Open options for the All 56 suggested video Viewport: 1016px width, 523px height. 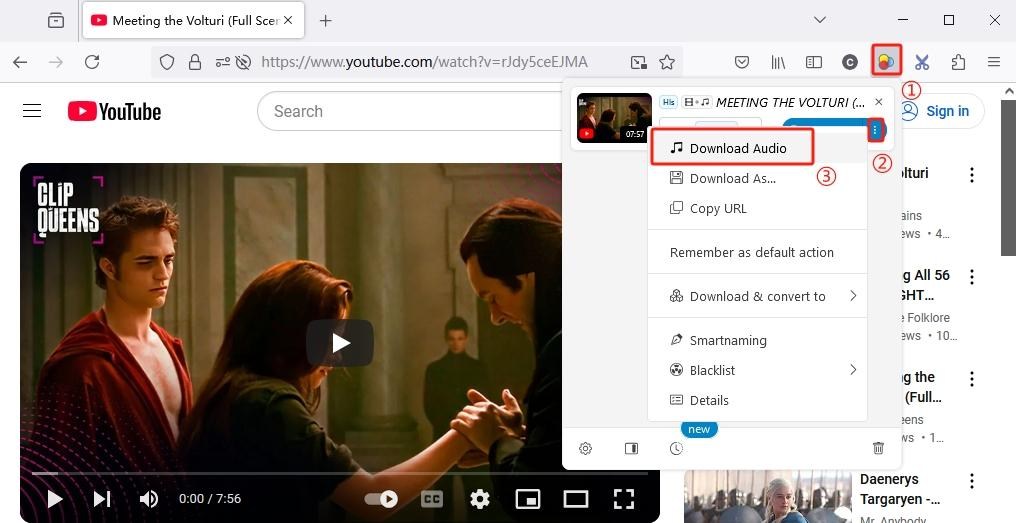(x=971, y=277)
